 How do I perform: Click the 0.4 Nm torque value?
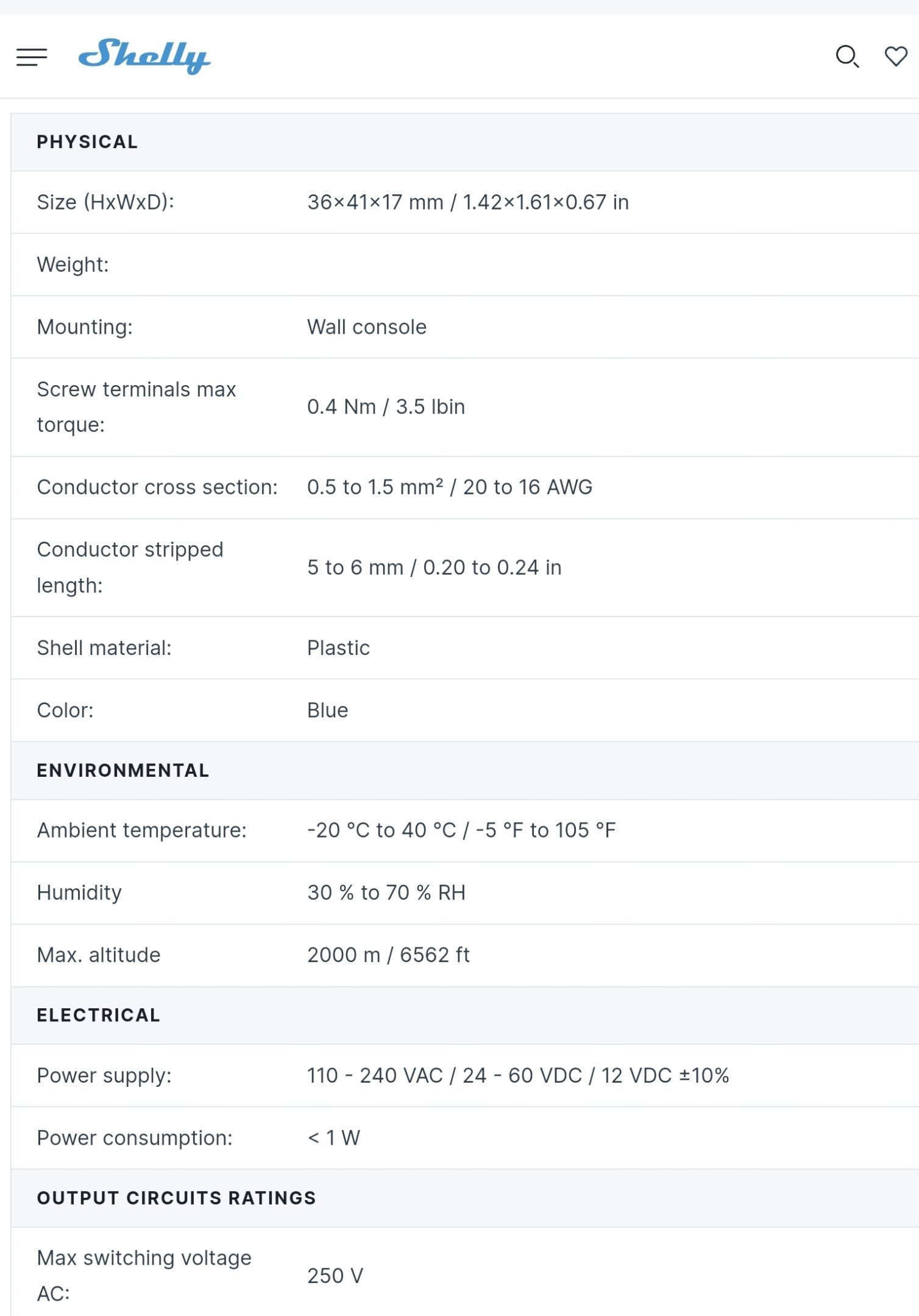click(x=386, y=407)
